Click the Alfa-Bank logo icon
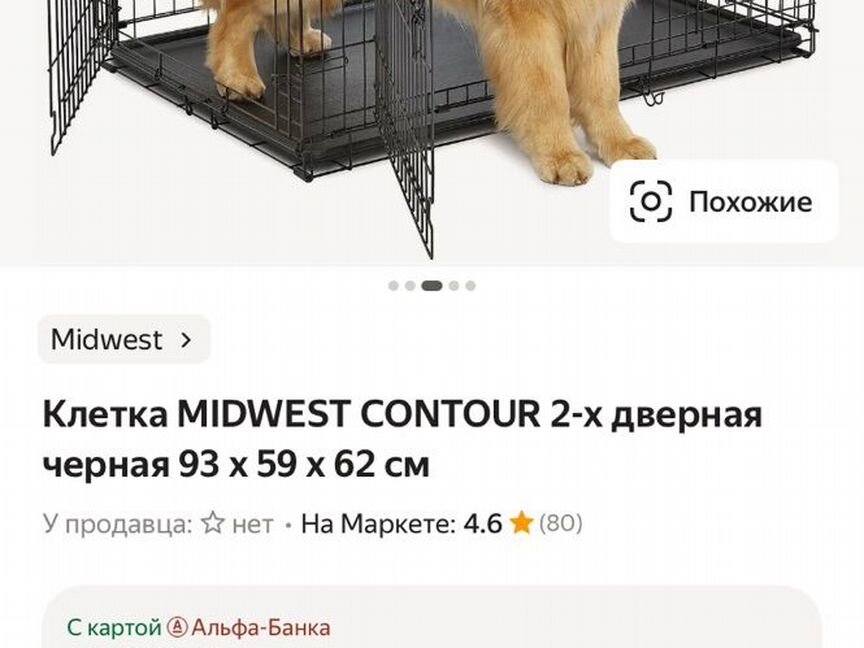Screen dimensions: 864x648 pos(177,627)
